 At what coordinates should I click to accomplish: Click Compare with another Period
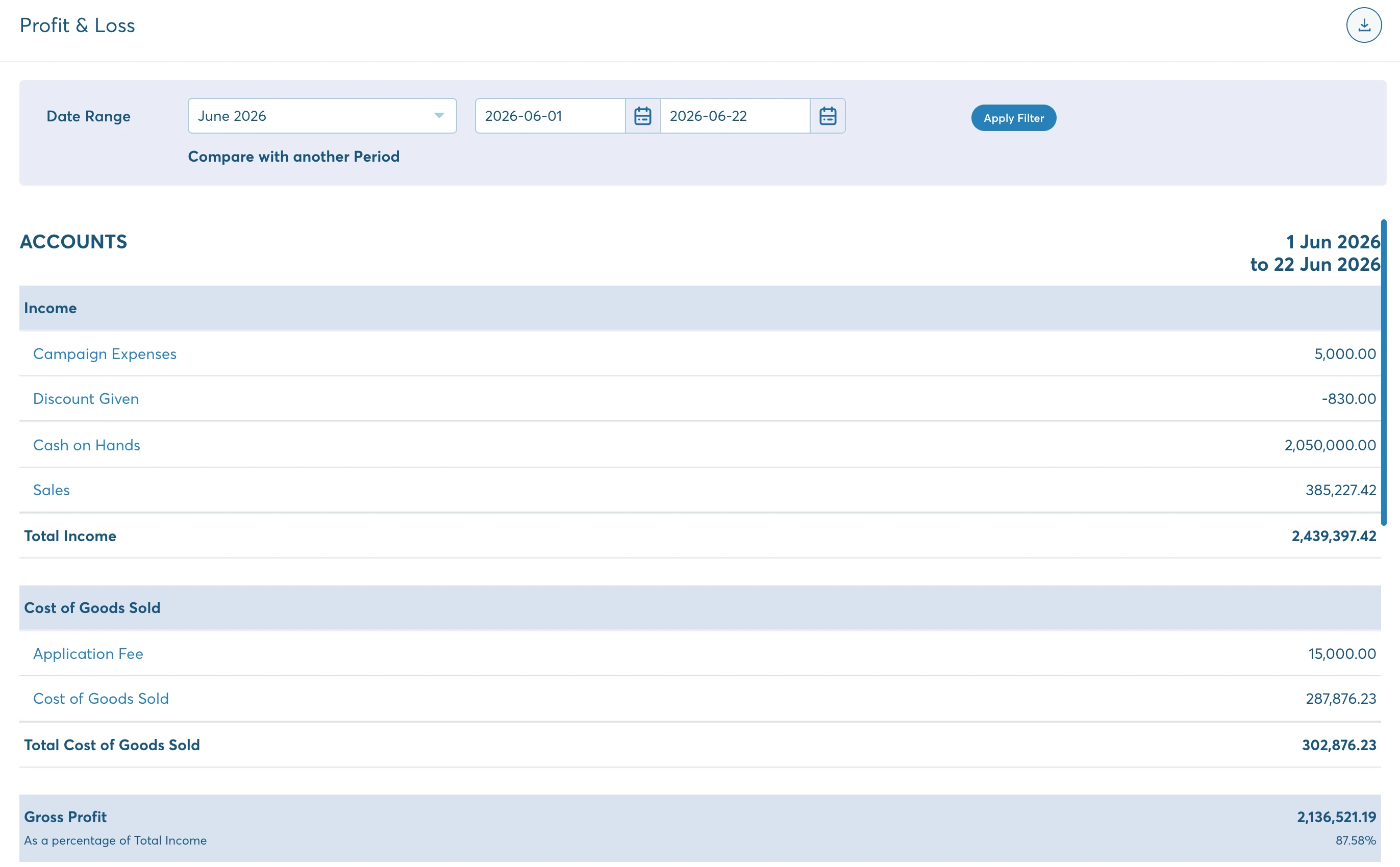click(x=294, y=157)
